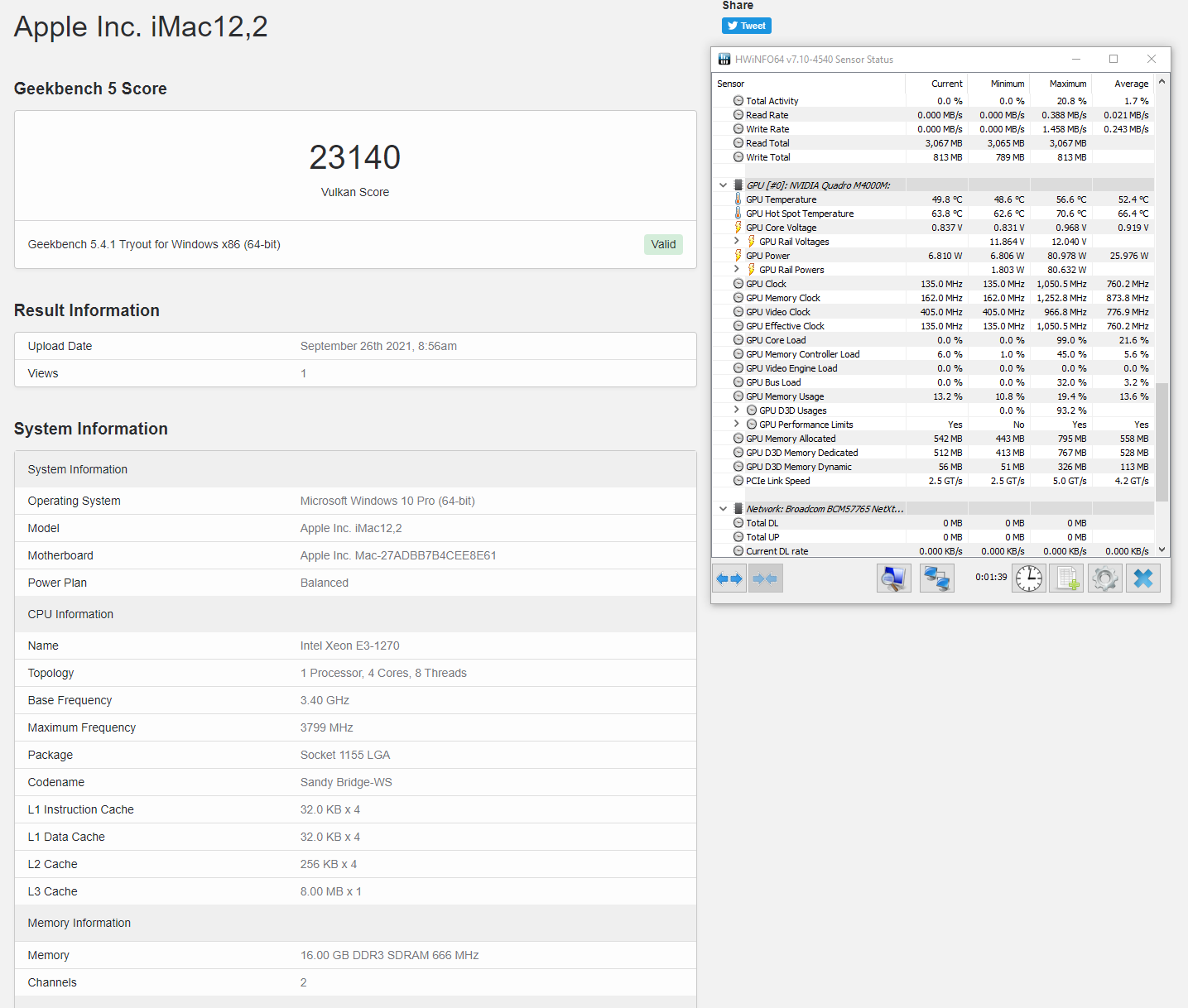Select the GPU Memory Controller Load row label
The width and height of the screenshot is (1188, 1008).
point(803,354)
